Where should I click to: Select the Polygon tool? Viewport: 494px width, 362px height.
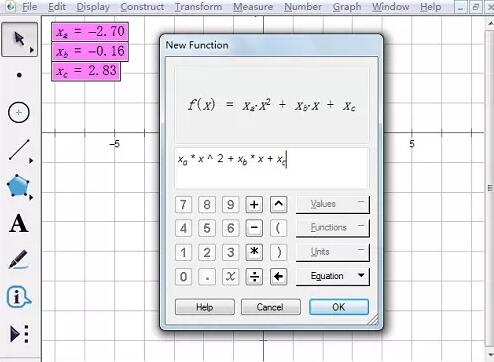click(19, 186)
